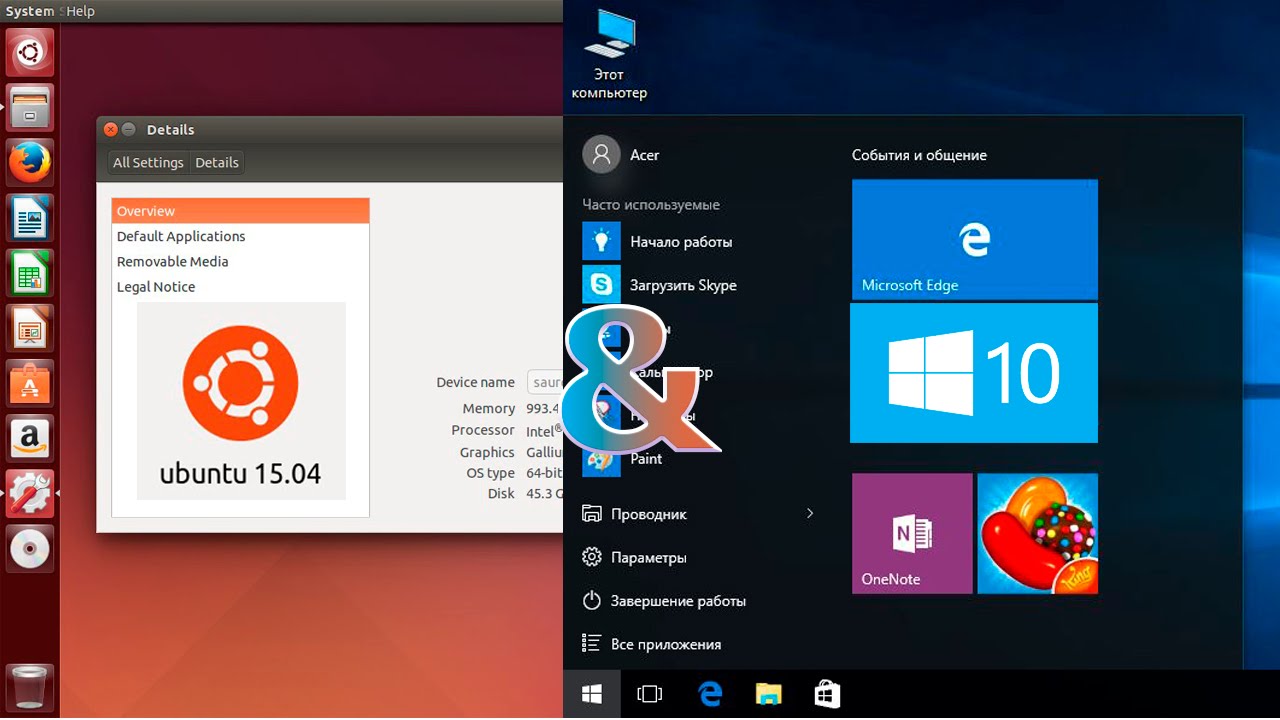The width and height of the screenshot is (1280, 720).
Task: Open the Trash in Ubuntu launcher
Action: point(30,688)
